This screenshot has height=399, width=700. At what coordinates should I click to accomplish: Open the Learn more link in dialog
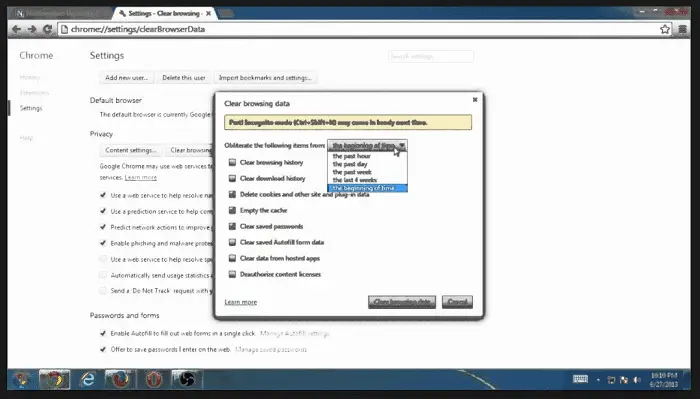(241, 302)
